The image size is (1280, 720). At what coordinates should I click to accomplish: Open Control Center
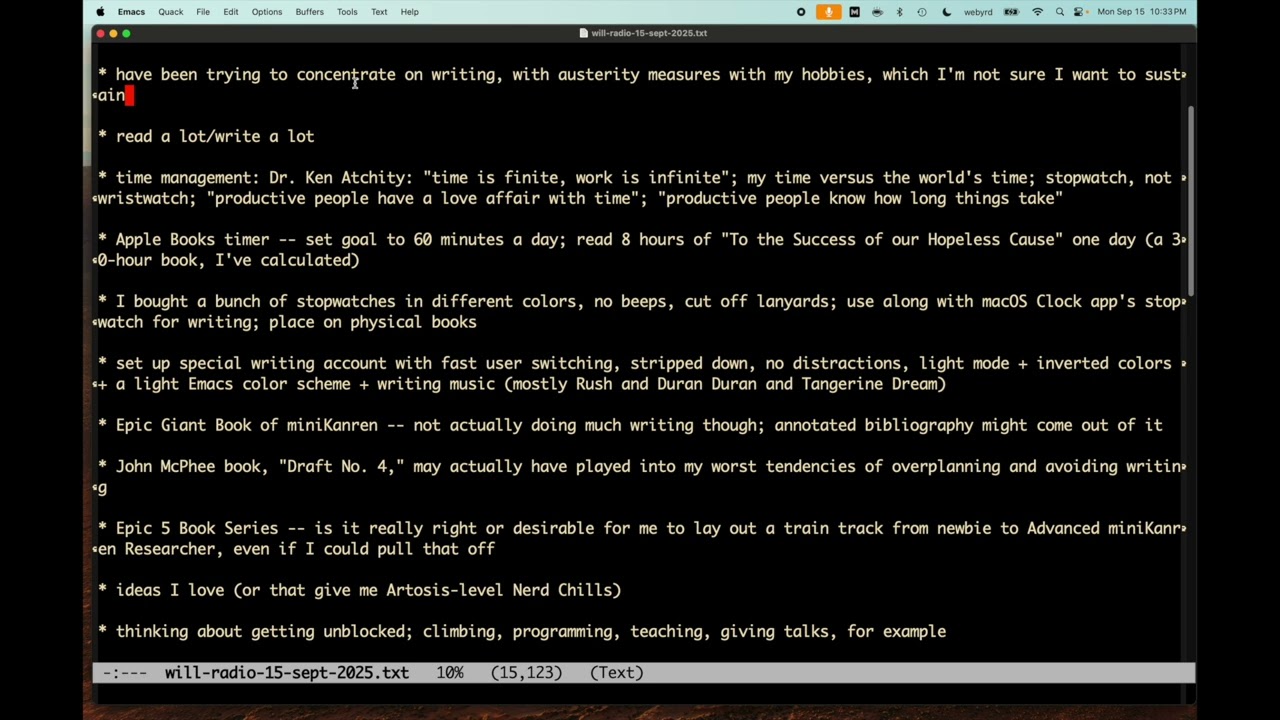[x=1080, y=12]
